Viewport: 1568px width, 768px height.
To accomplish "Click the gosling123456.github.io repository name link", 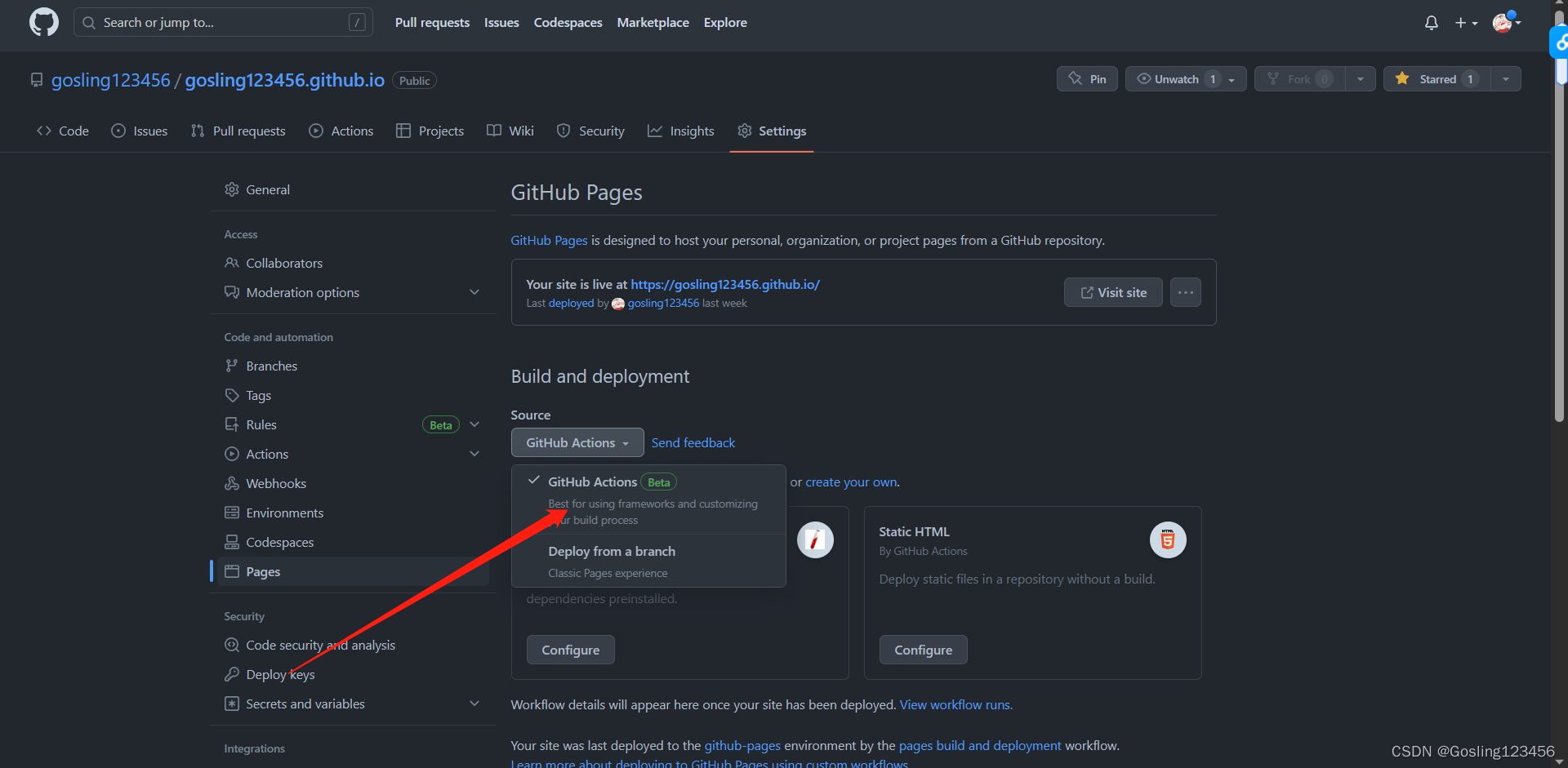I will pos(285,80).
